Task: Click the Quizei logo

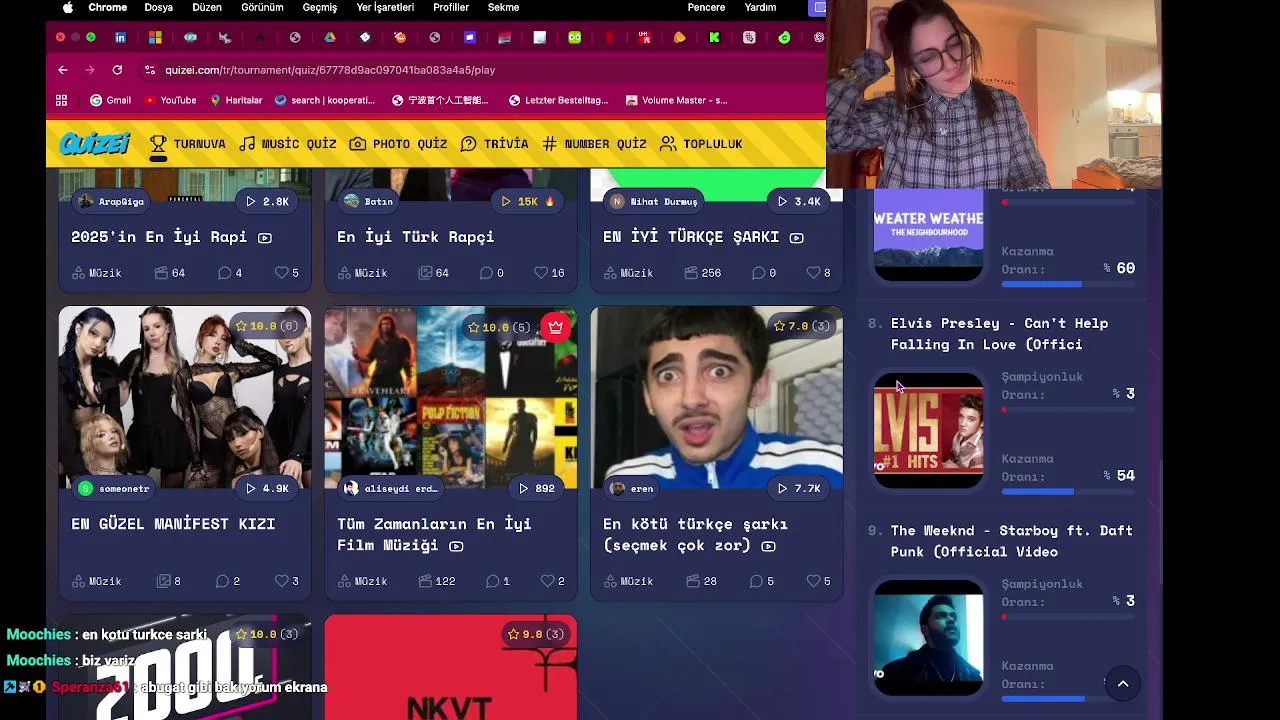Action: click(x=95, y=144)
